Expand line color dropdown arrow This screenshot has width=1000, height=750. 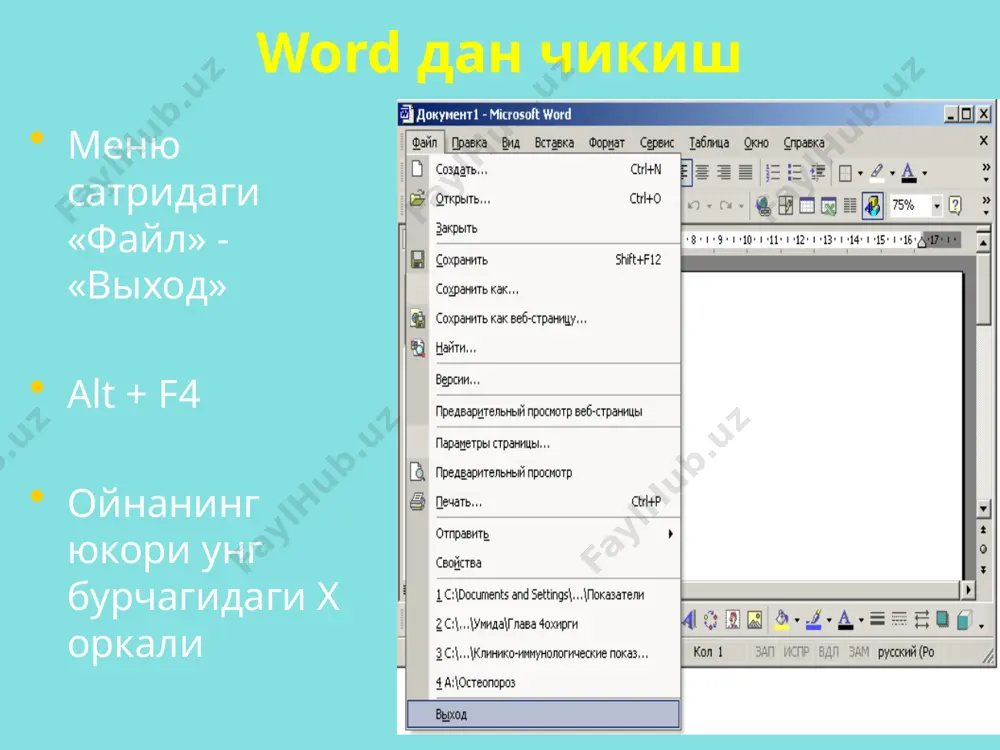828,619
